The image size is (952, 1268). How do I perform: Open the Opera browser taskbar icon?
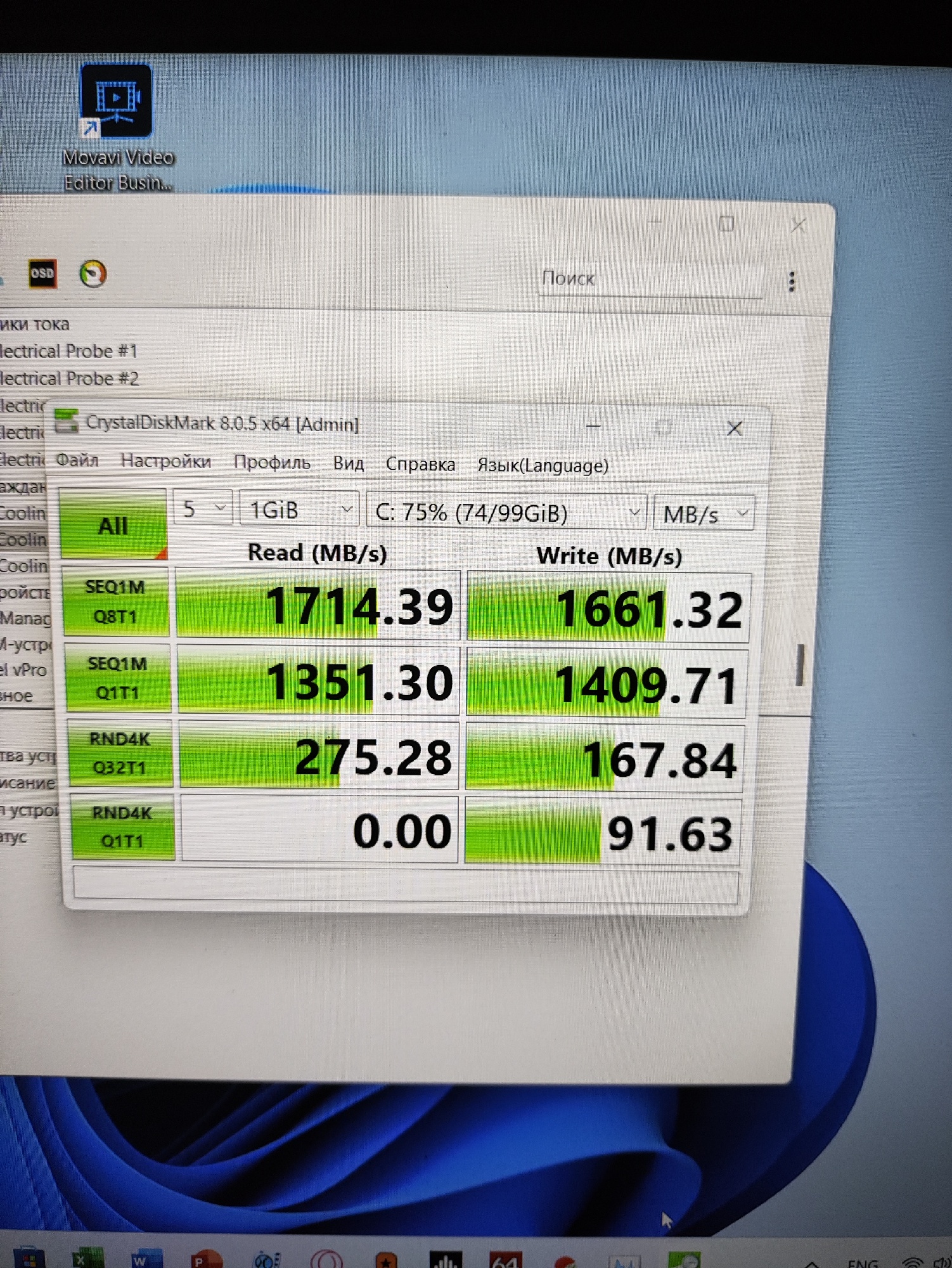(326, 1260)
